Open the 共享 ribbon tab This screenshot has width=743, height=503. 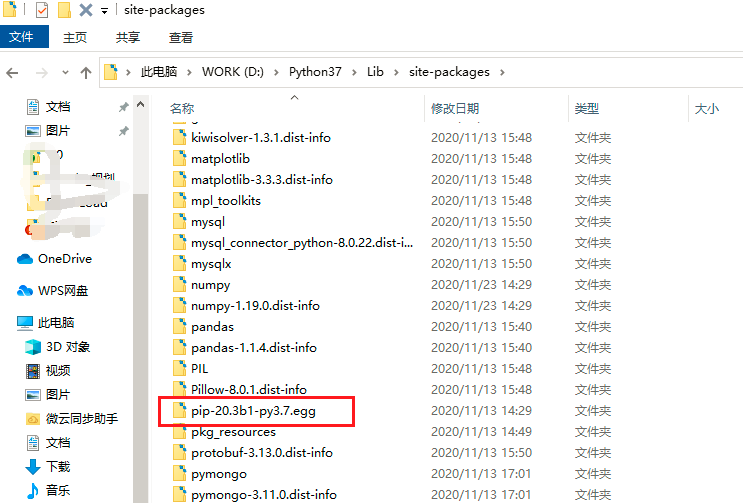point(128,37)
